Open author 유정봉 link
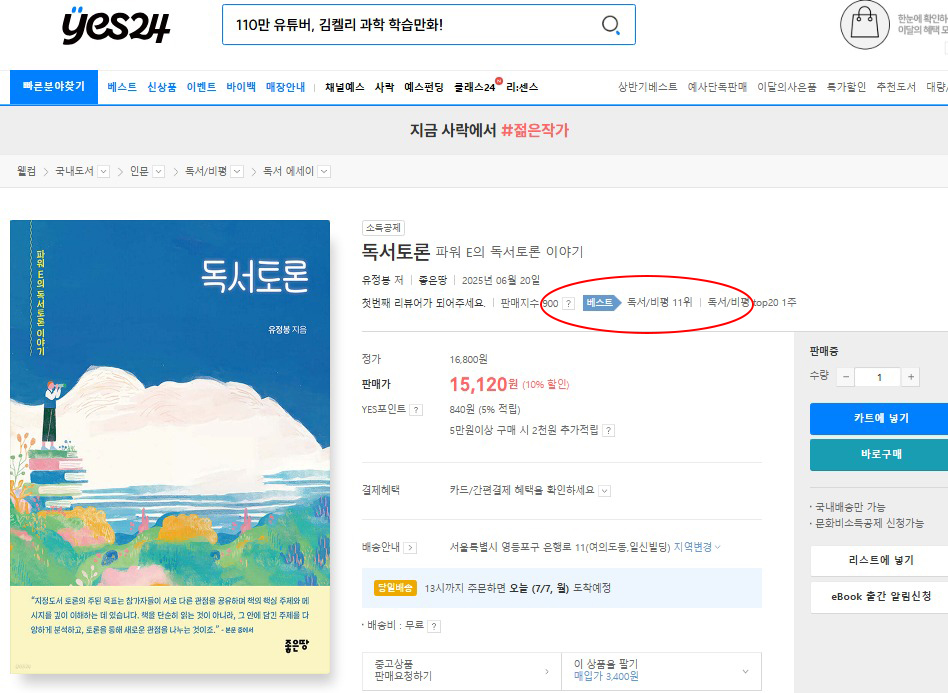 [x=377, y=280]
